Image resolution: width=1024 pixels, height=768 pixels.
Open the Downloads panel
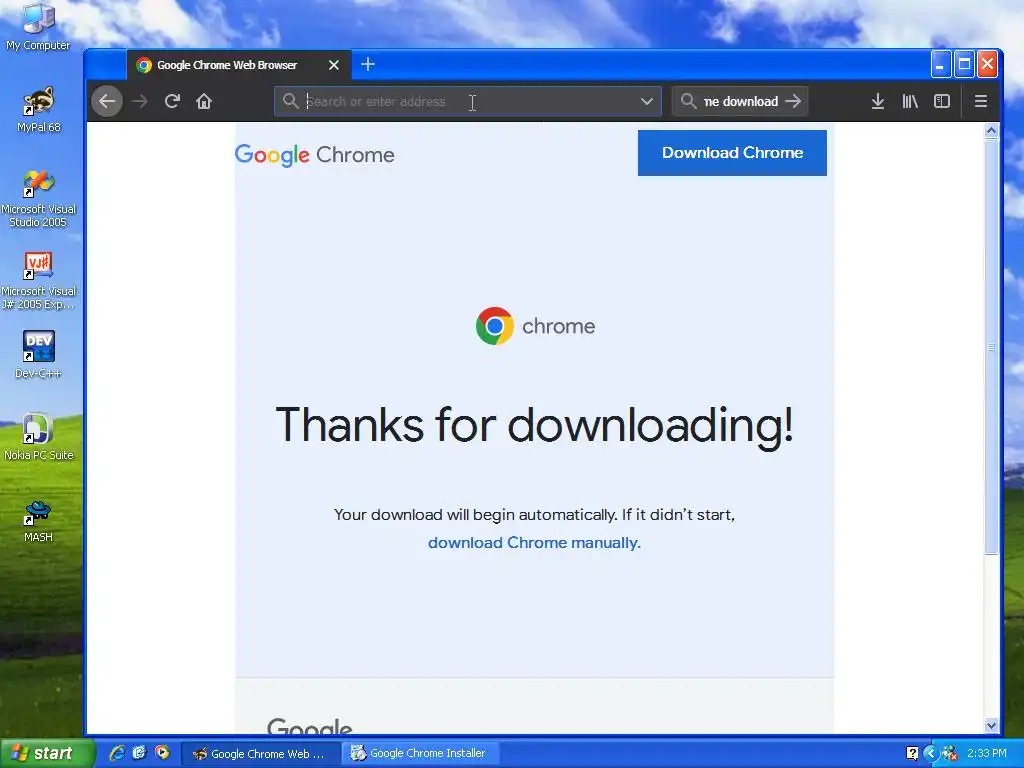[878, 101]
